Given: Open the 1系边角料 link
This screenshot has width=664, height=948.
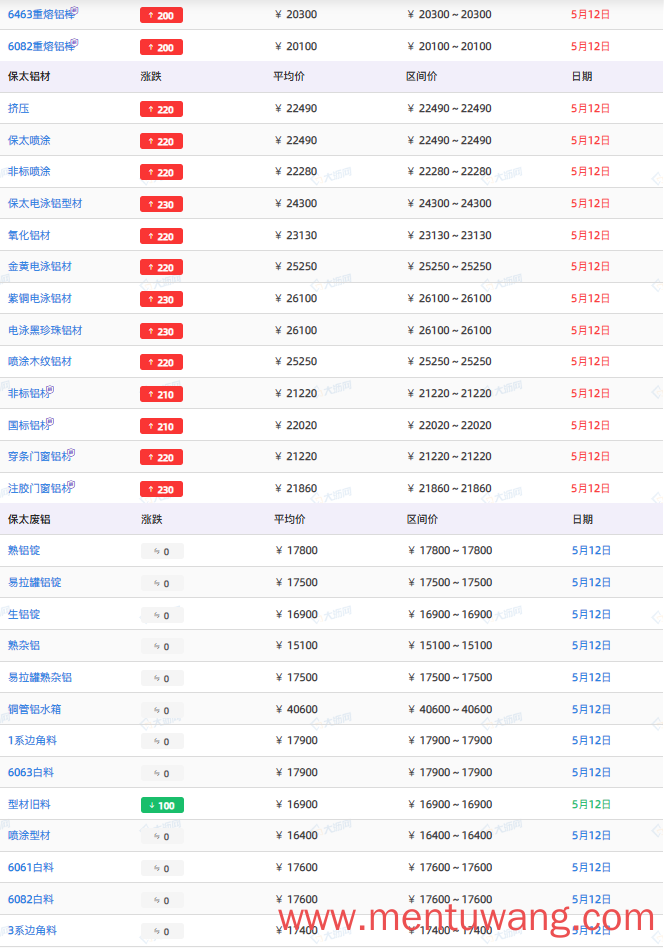Looking at the screenshot, I should point(32,741).
